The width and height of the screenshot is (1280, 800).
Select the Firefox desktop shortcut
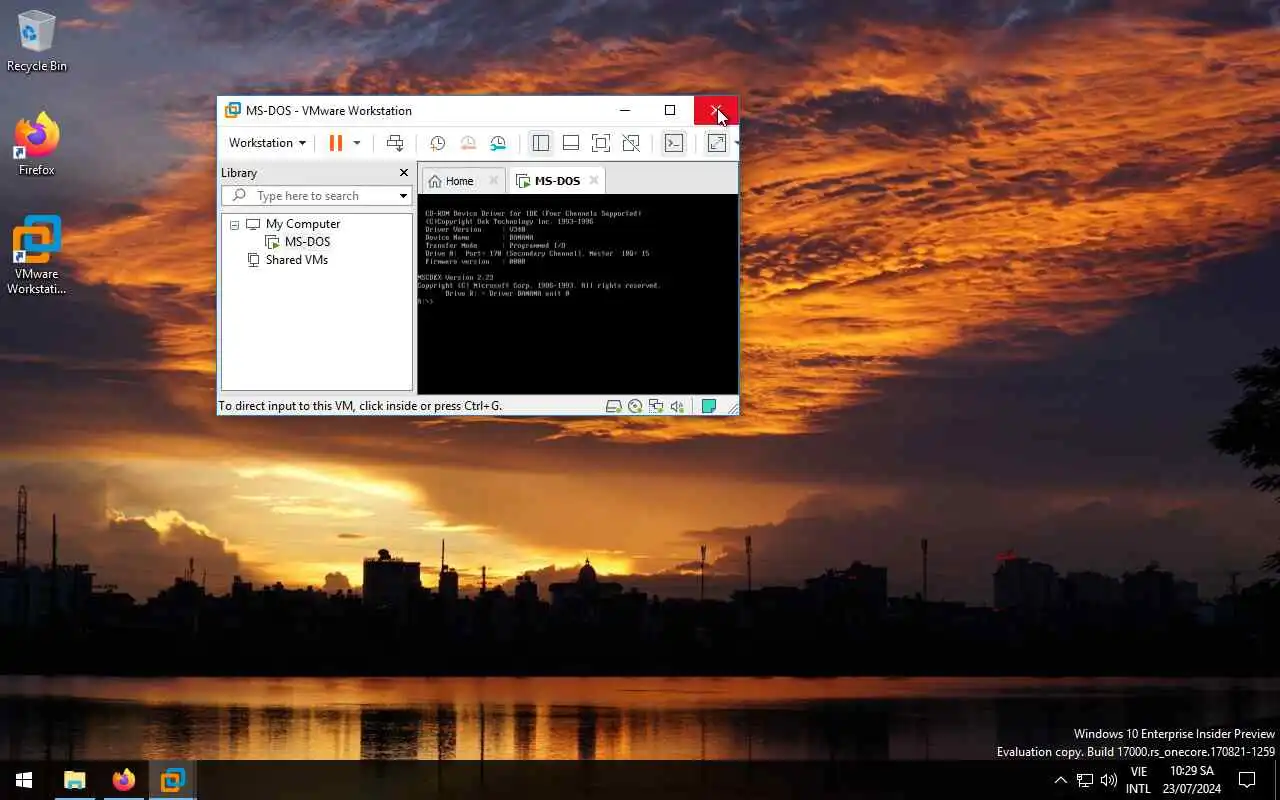pyautogui.click(x=37, y=145)
